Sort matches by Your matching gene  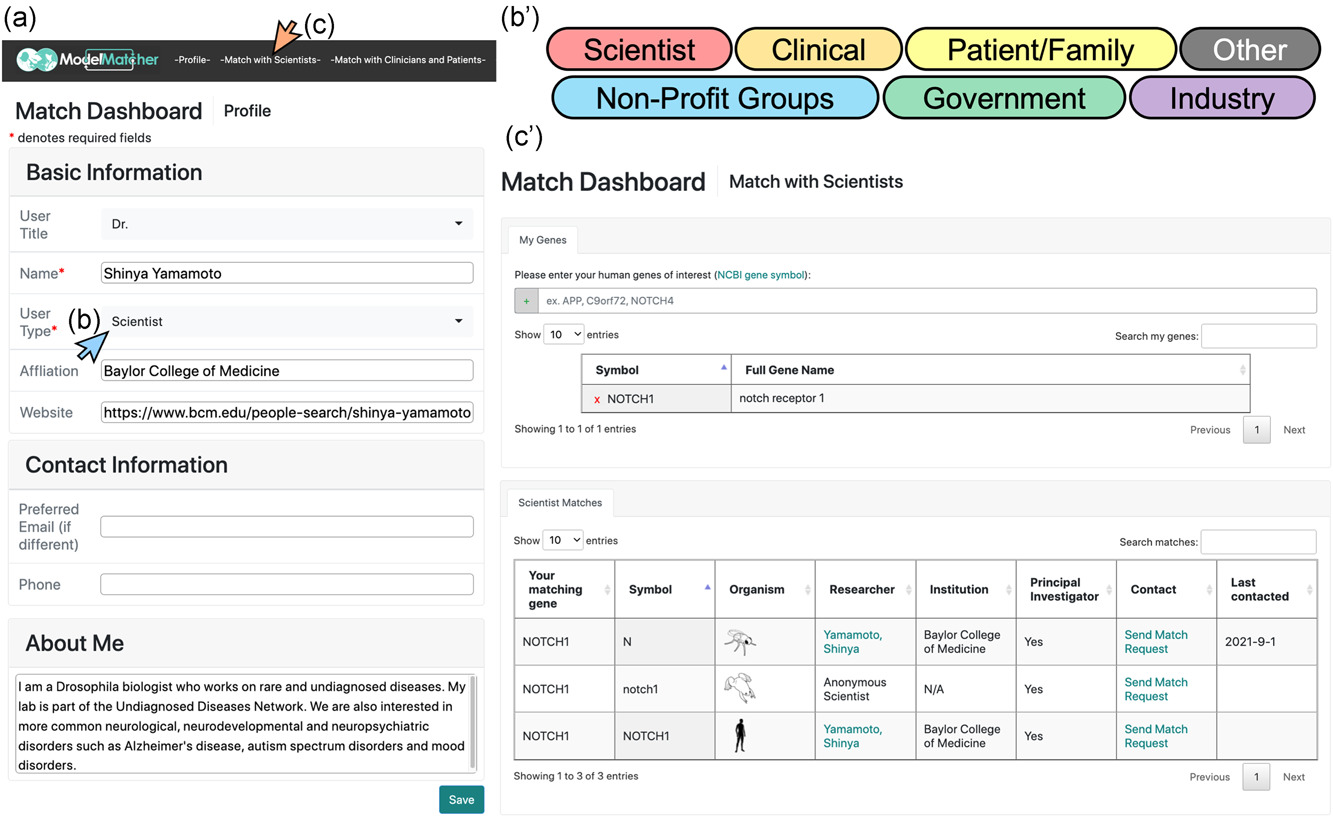[x=565, y=589]
